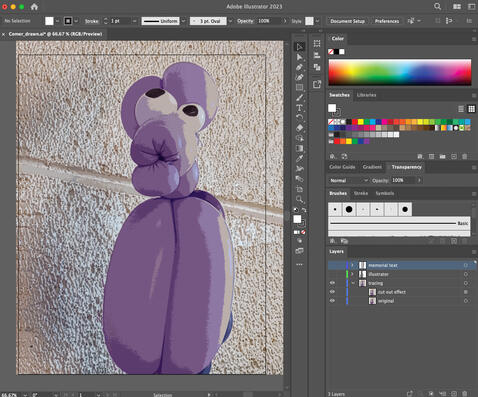The image size is (478, 397).
Task: Select the Rectangle shape tool
Action: pos(300,87)
